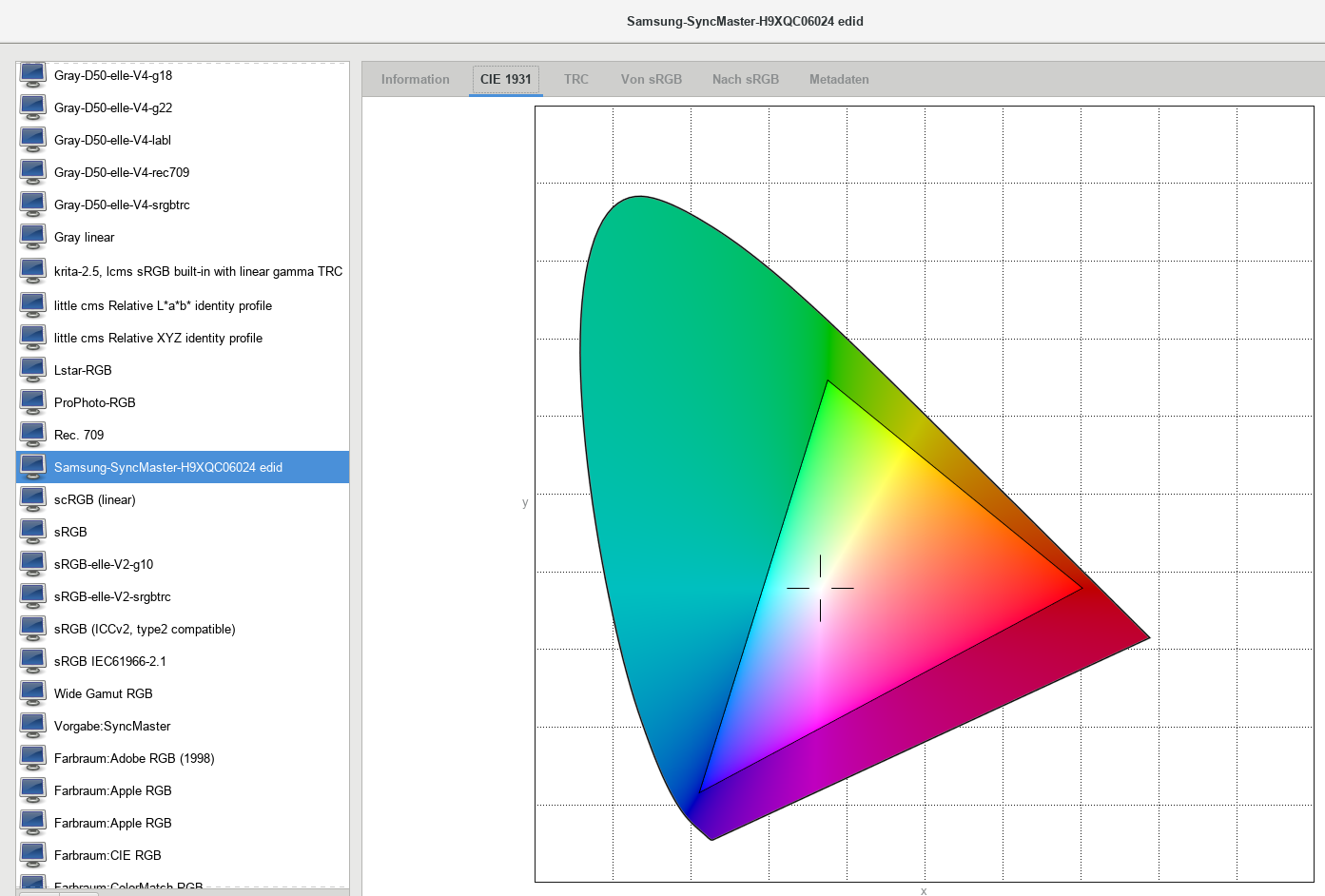The image size is (1325, 896).
Task: Choose the Lstar-RGB profile
Action: tap(183, 370)
